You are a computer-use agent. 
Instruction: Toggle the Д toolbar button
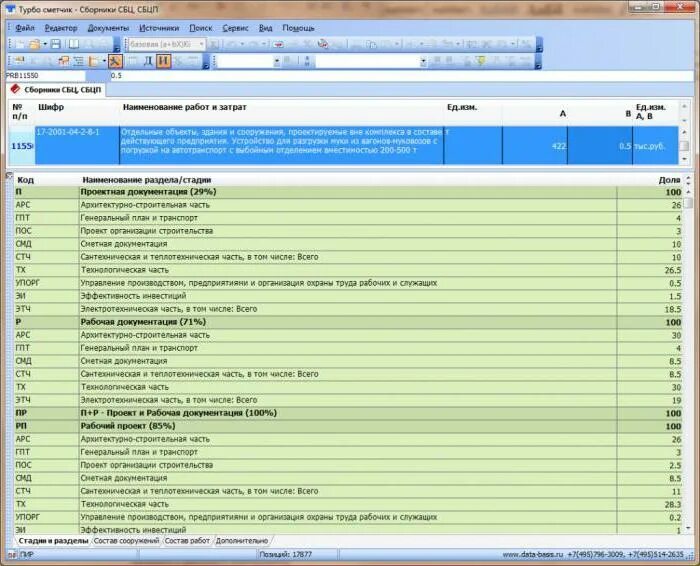[x=148, y=61]
